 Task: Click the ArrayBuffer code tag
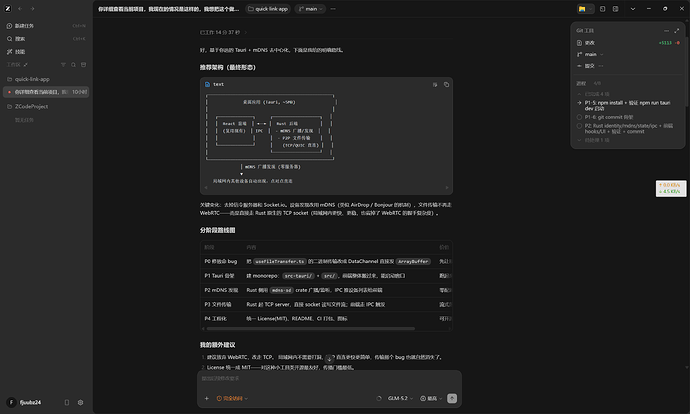tap(413, 261)
